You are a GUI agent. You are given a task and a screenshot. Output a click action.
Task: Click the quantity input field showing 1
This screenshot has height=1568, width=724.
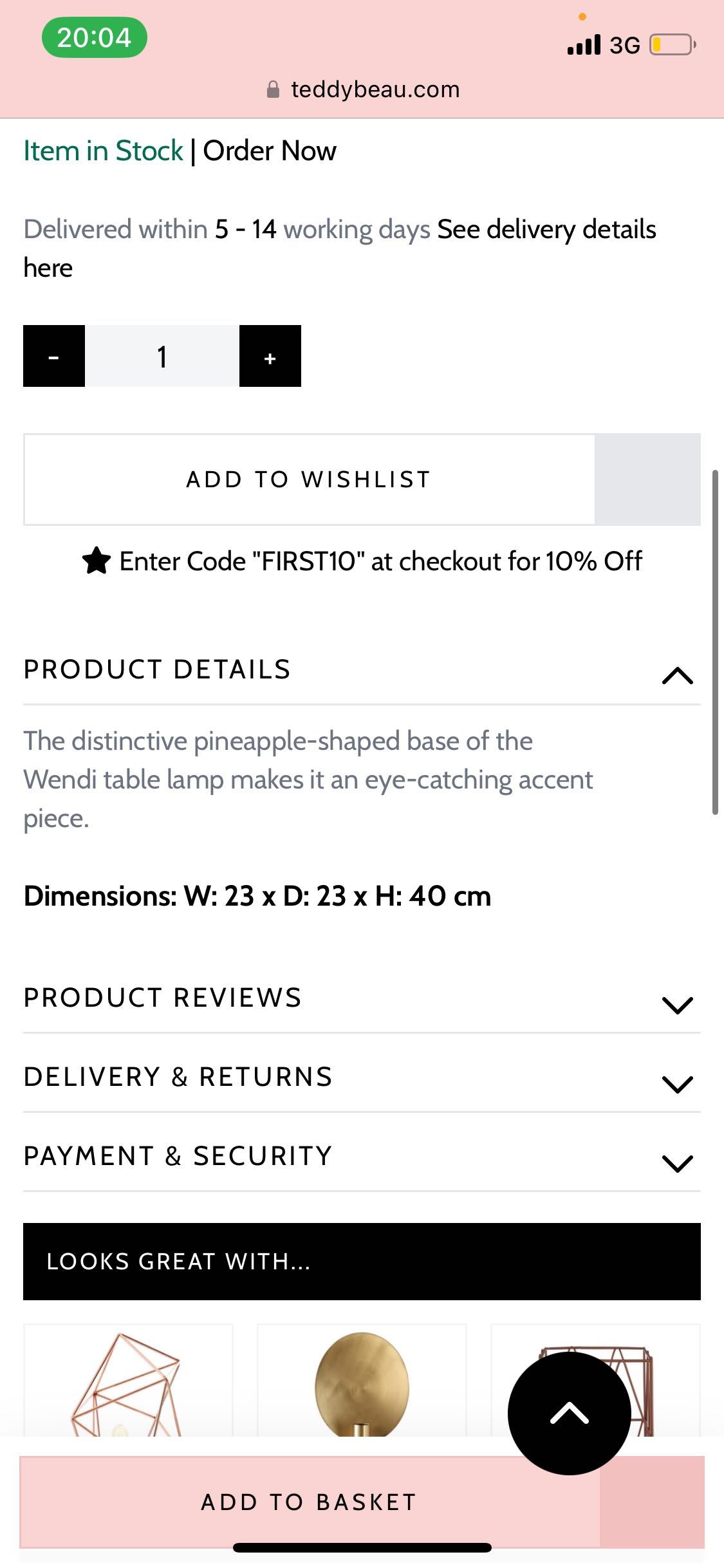(x=162, y=356)
